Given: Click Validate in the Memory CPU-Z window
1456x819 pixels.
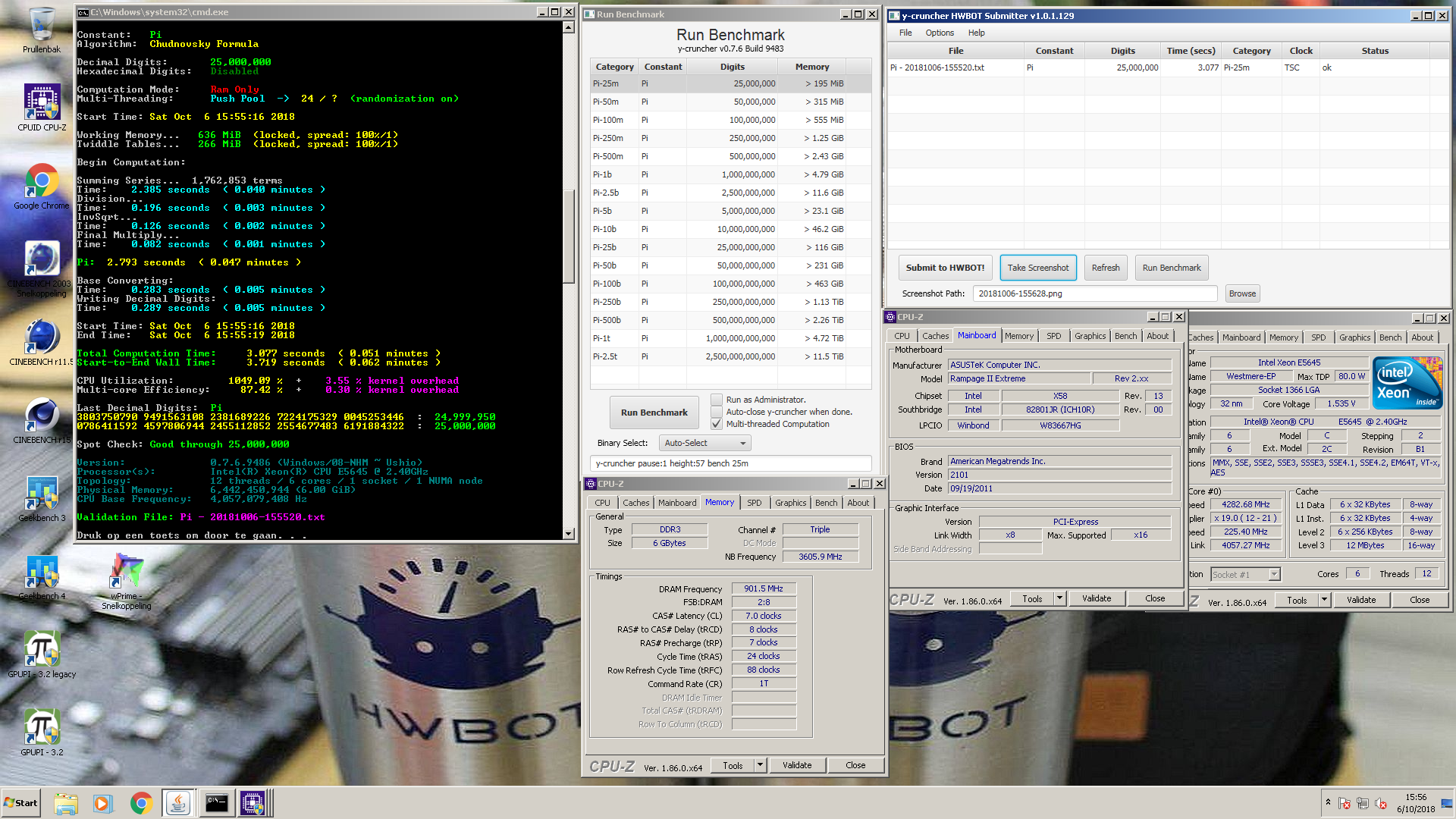Looking at the screenshot, I should point(797,765).
